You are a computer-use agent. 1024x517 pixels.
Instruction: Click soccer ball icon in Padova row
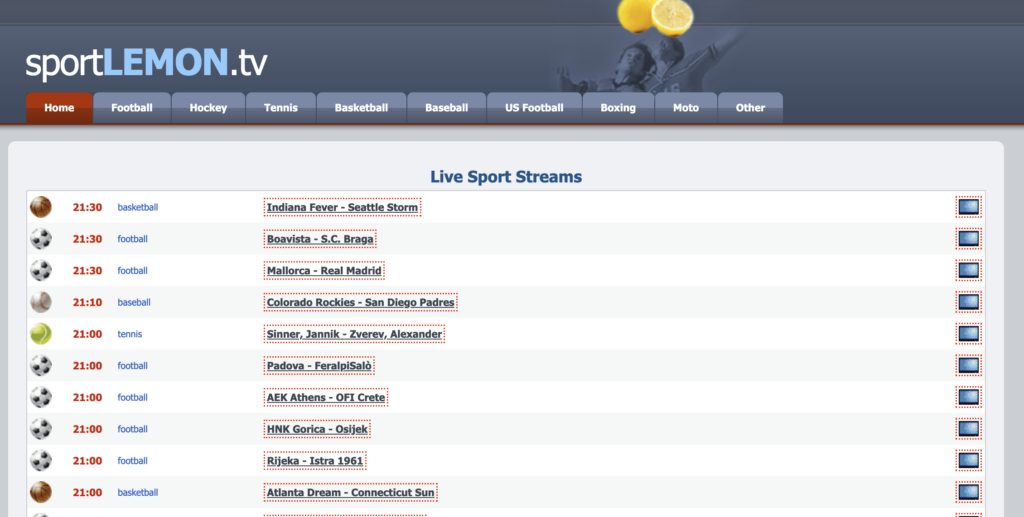pyautogui.click(x=40, y=366)
